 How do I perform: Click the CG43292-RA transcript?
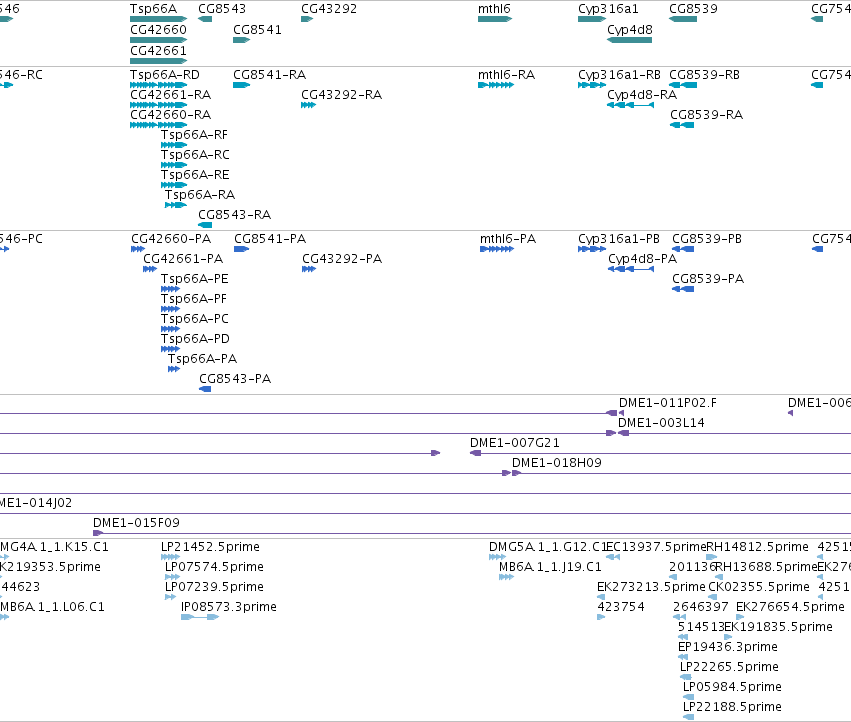[308, 105]
